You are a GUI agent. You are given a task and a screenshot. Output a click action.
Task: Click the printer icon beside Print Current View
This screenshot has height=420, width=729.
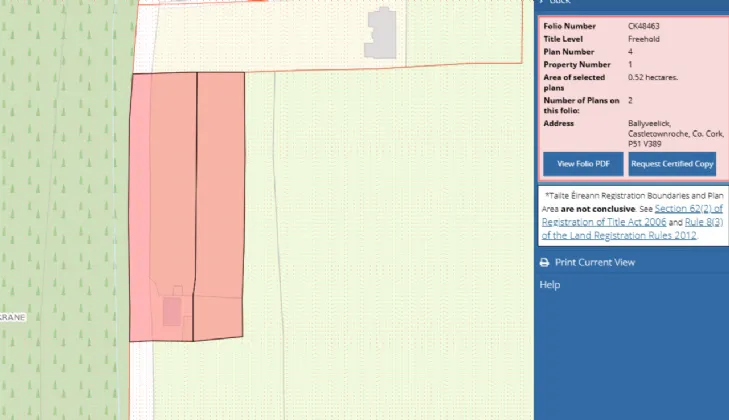pyautogui.click(x=544, y=262)
